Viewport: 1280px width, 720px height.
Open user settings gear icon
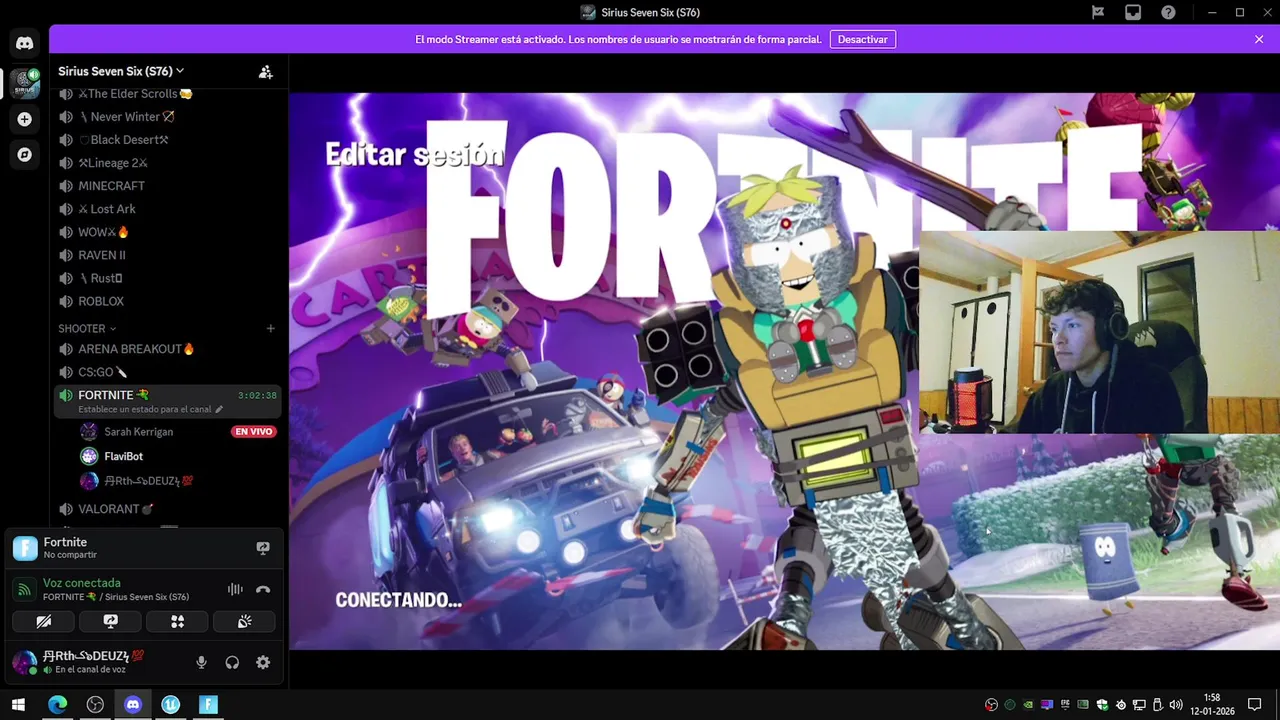click(x=263, y=662)
